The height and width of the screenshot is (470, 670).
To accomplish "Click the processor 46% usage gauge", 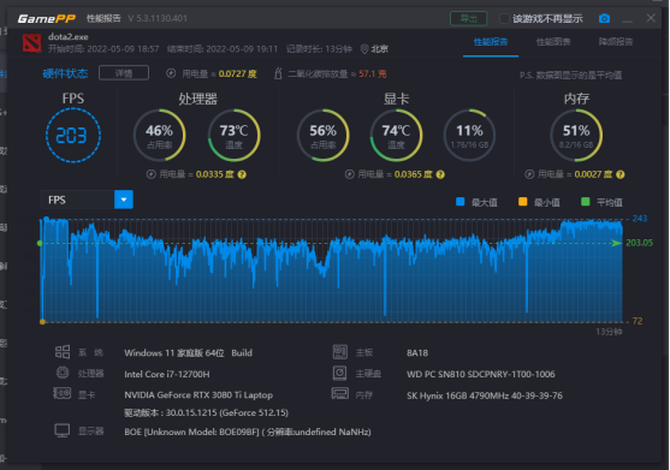I will pos(159,135).
